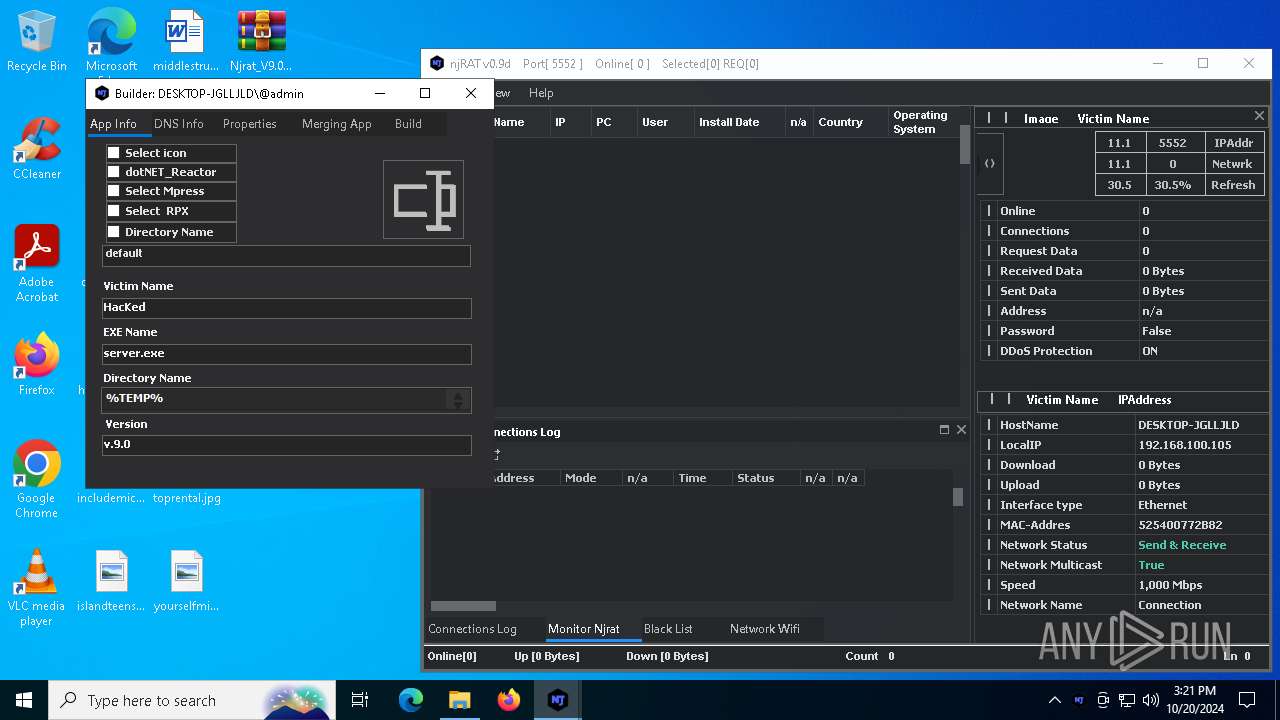Click the builder server icon preview box
The height and width of the screenshot is (720, 1280).
click(x=423, y=199)
